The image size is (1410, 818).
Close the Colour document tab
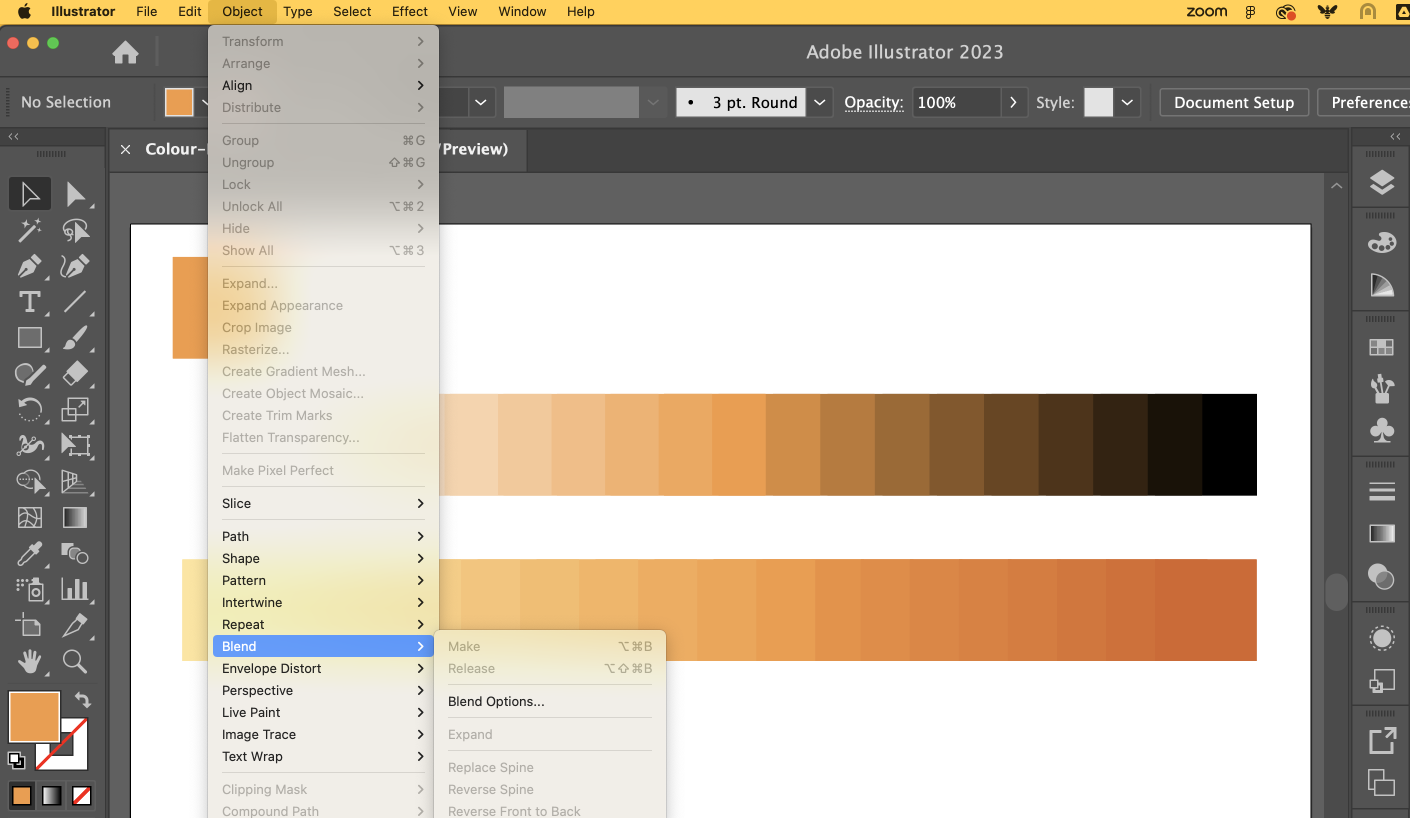[x=126, y=149]
